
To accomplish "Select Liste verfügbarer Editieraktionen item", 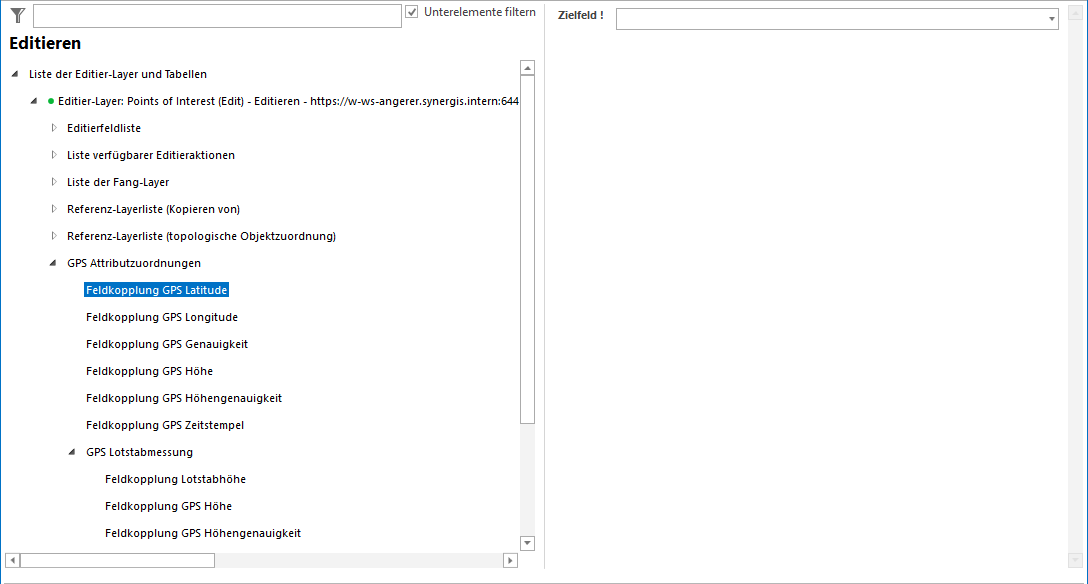I will pyautogui.click(x=151, y=155).
